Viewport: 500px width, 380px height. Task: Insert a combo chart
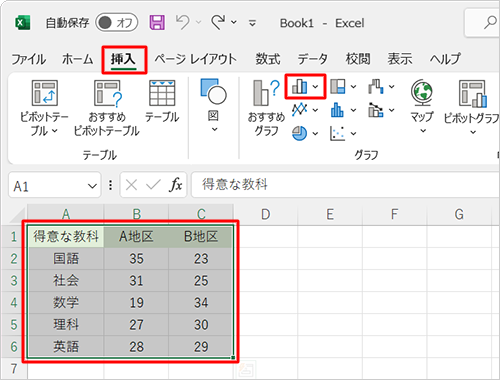381,110
